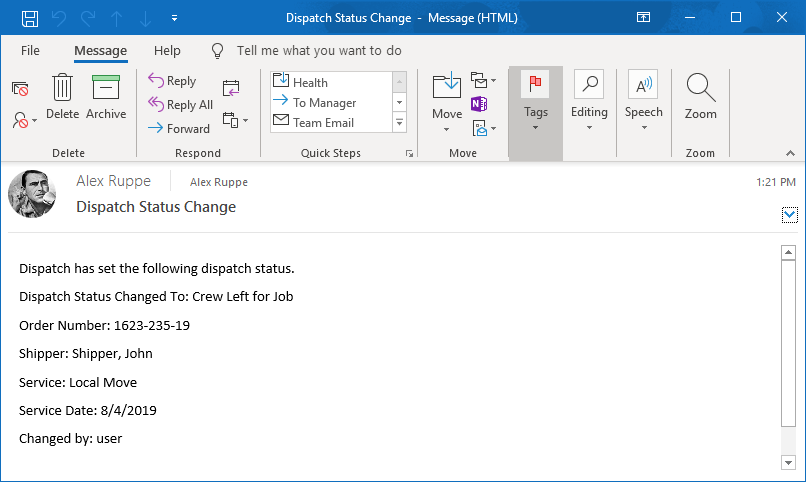
Task: Reply with a meeting icon
Action: coord(231,88)
